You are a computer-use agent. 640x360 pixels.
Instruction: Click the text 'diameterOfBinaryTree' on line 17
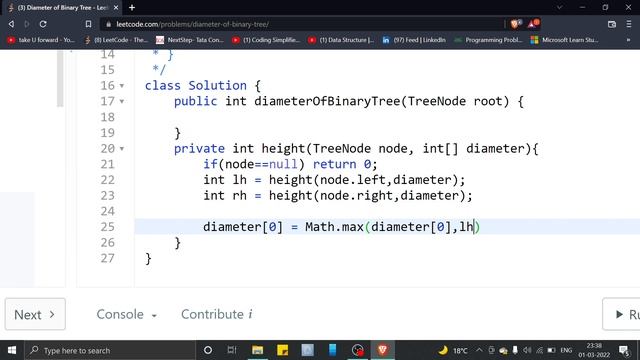[x=327, y=101]
